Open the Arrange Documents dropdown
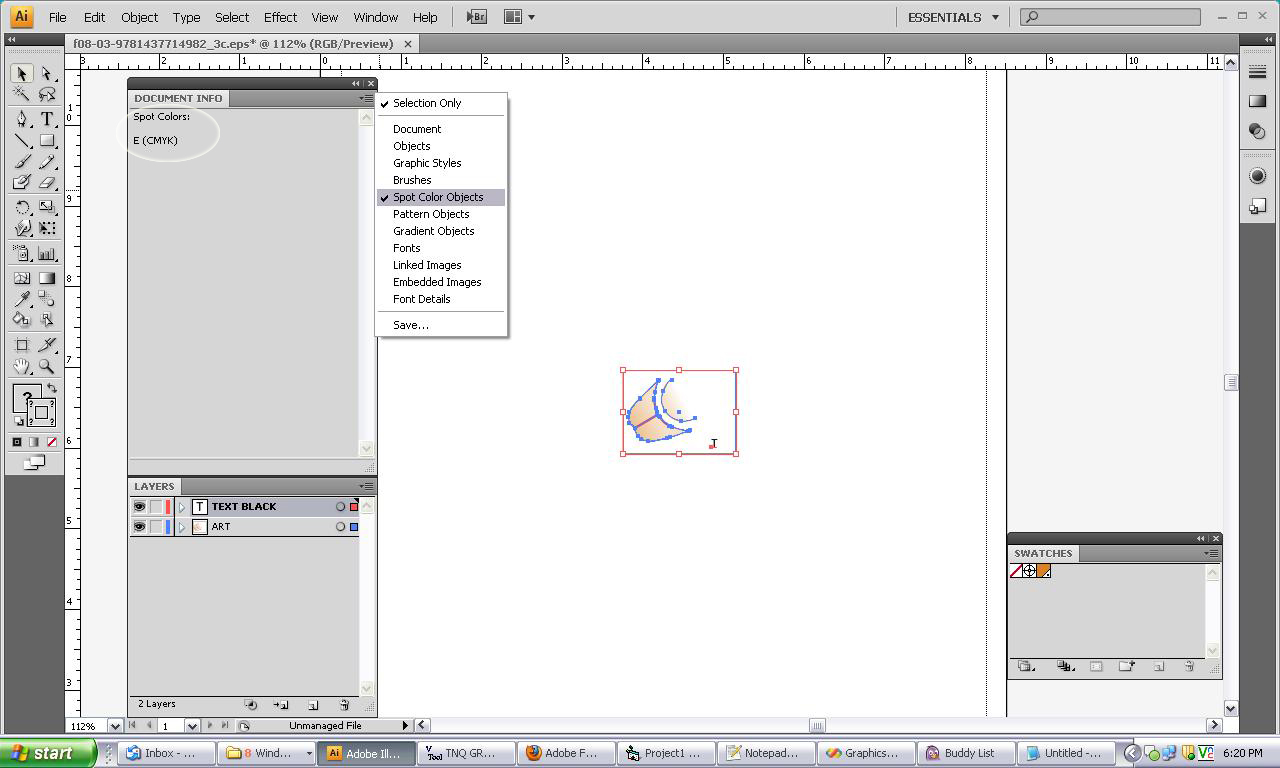1280x768 pixels. [x=519, y=17]
